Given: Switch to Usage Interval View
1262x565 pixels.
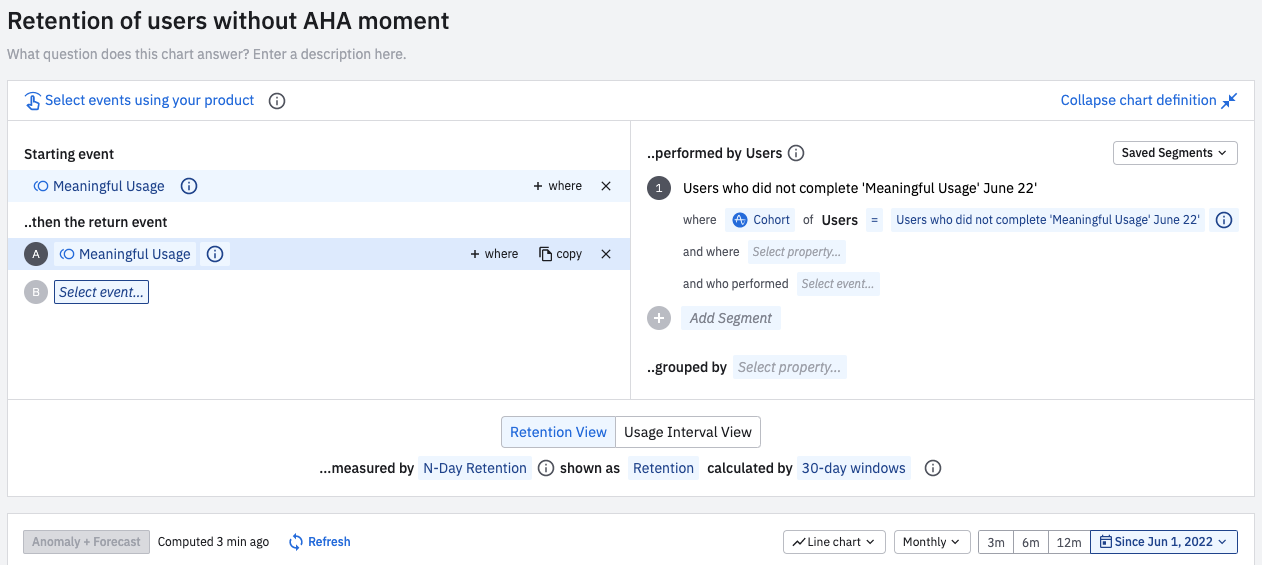Looking at the screenshot, I should click(687, 432).
